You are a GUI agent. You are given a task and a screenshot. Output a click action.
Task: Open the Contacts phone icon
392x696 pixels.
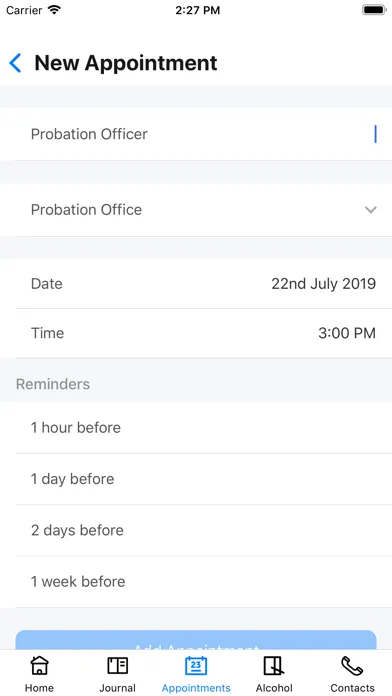[x=352, y=666]
